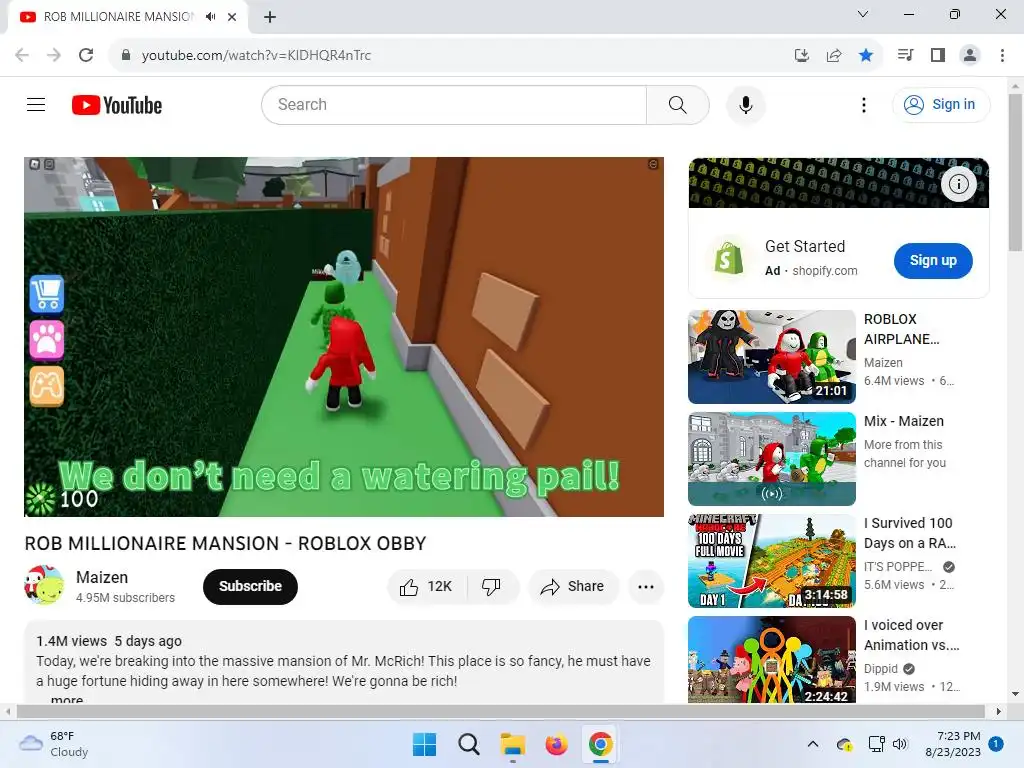Screen dimensions: 1024x768
Task: Open Animation vs. voiced over thumbnail
Action: [772, 660]
